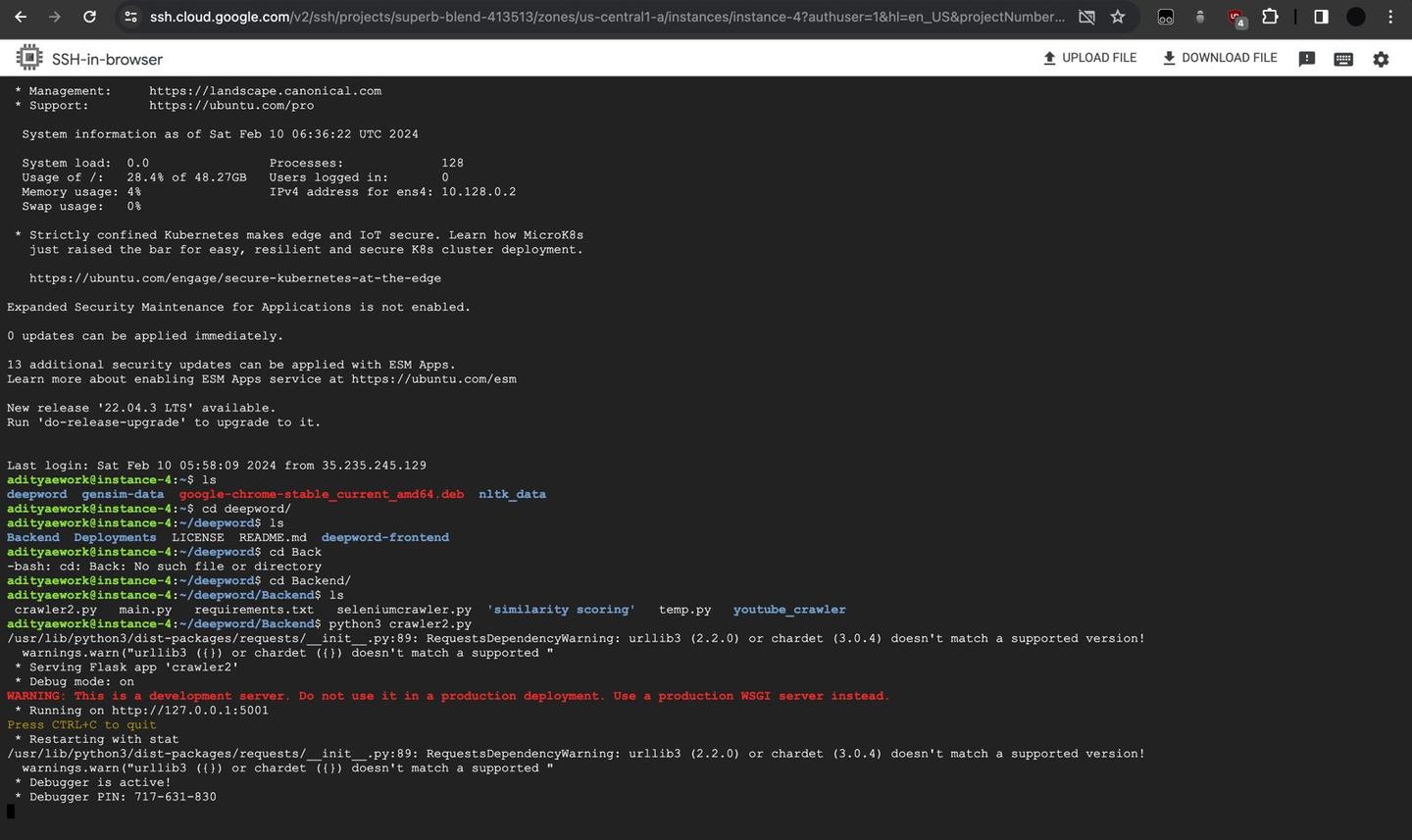Click the 'Debugger is active!' line

point(93,782)
